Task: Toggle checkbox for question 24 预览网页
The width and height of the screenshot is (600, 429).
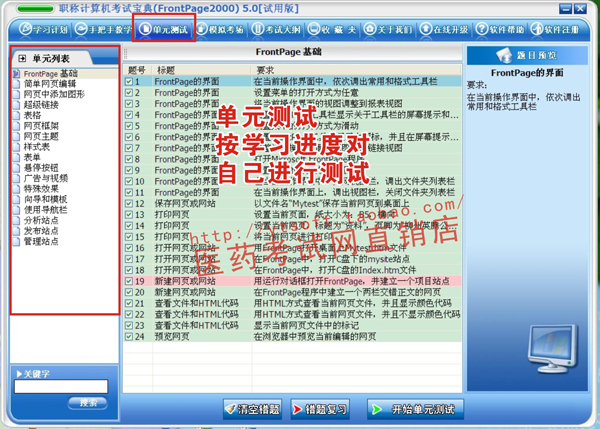Action: (130, 336)
